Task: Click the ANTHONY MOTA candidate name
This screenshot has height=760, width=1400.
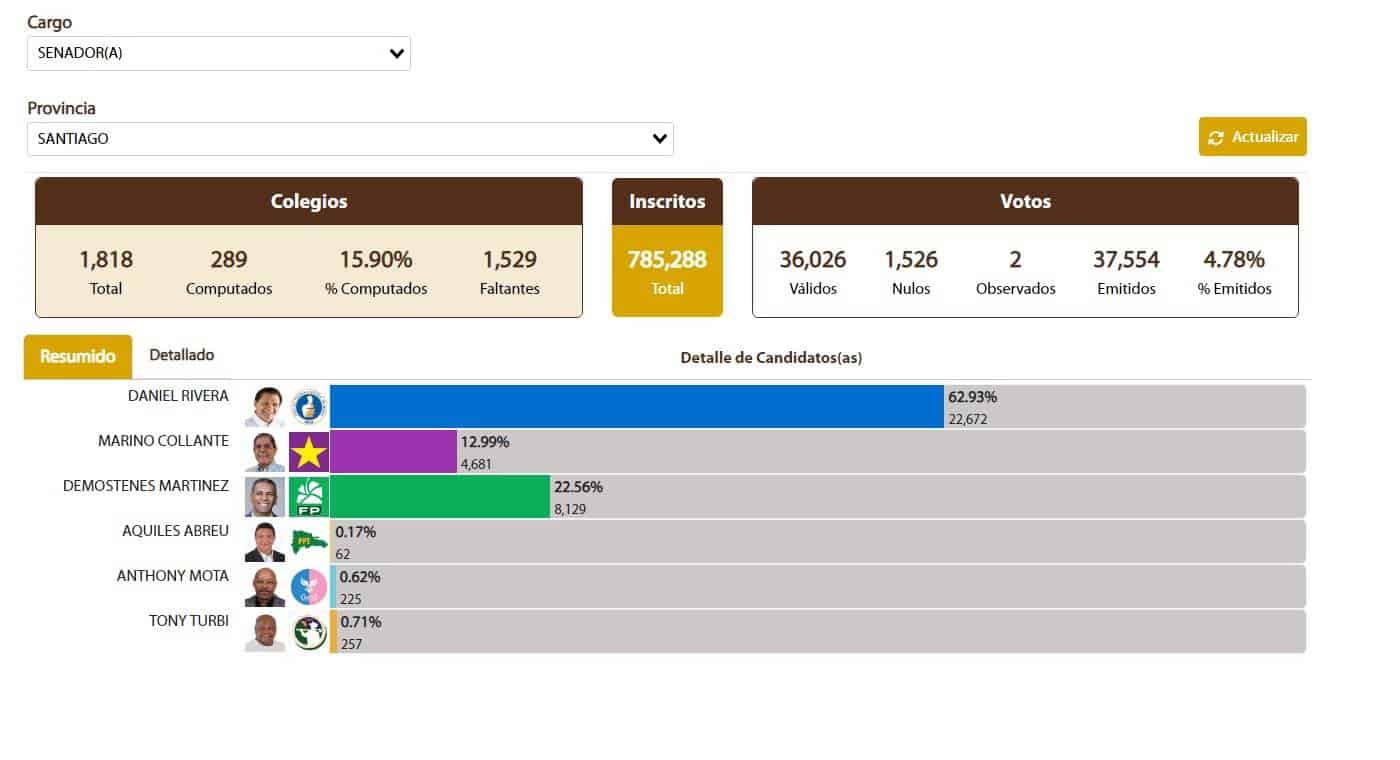Action: (x=172, y=576)
